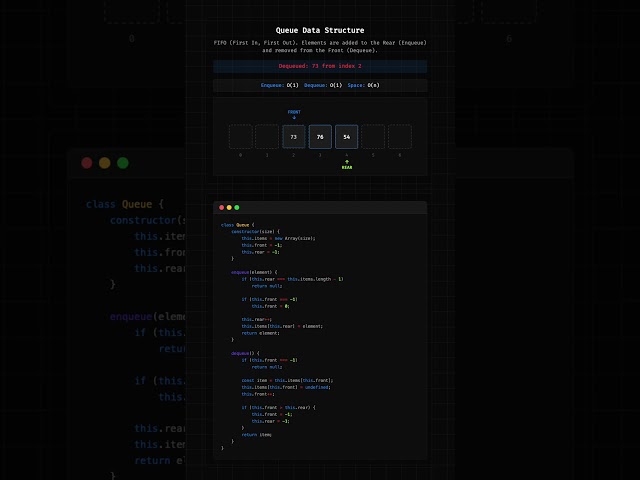Click the 'this.rear++;' line

coord(256,320)
